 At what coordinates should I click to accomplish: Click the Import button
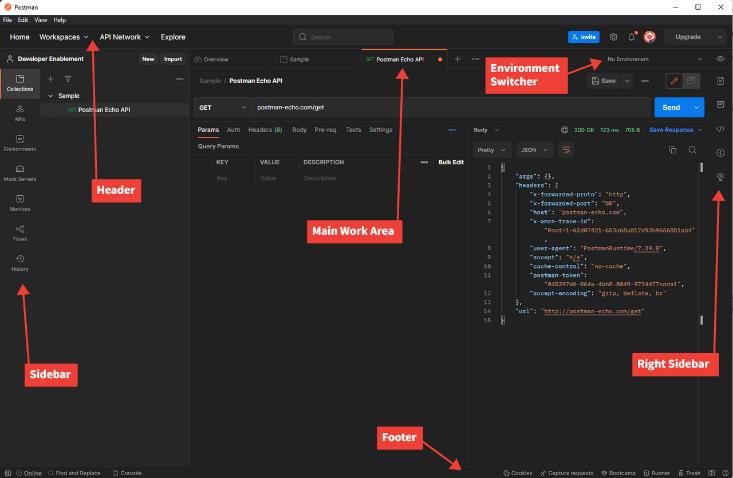(173, 59)
